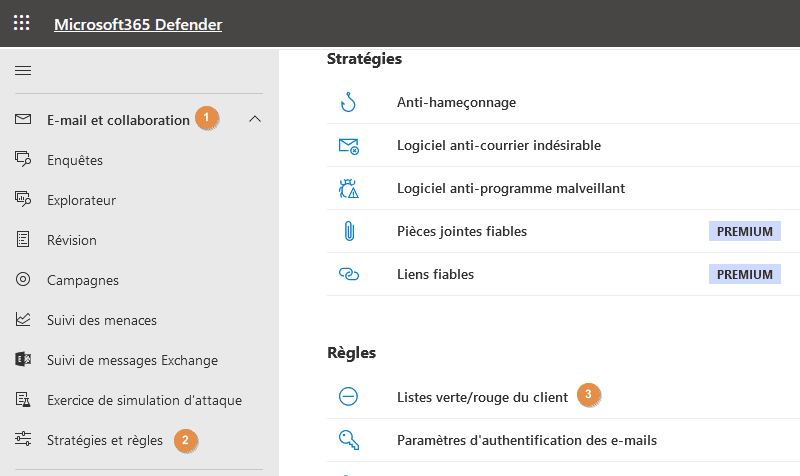
Task: Click the Campagnes target icon
Action: pyautogui.click(x=23, y=279)
